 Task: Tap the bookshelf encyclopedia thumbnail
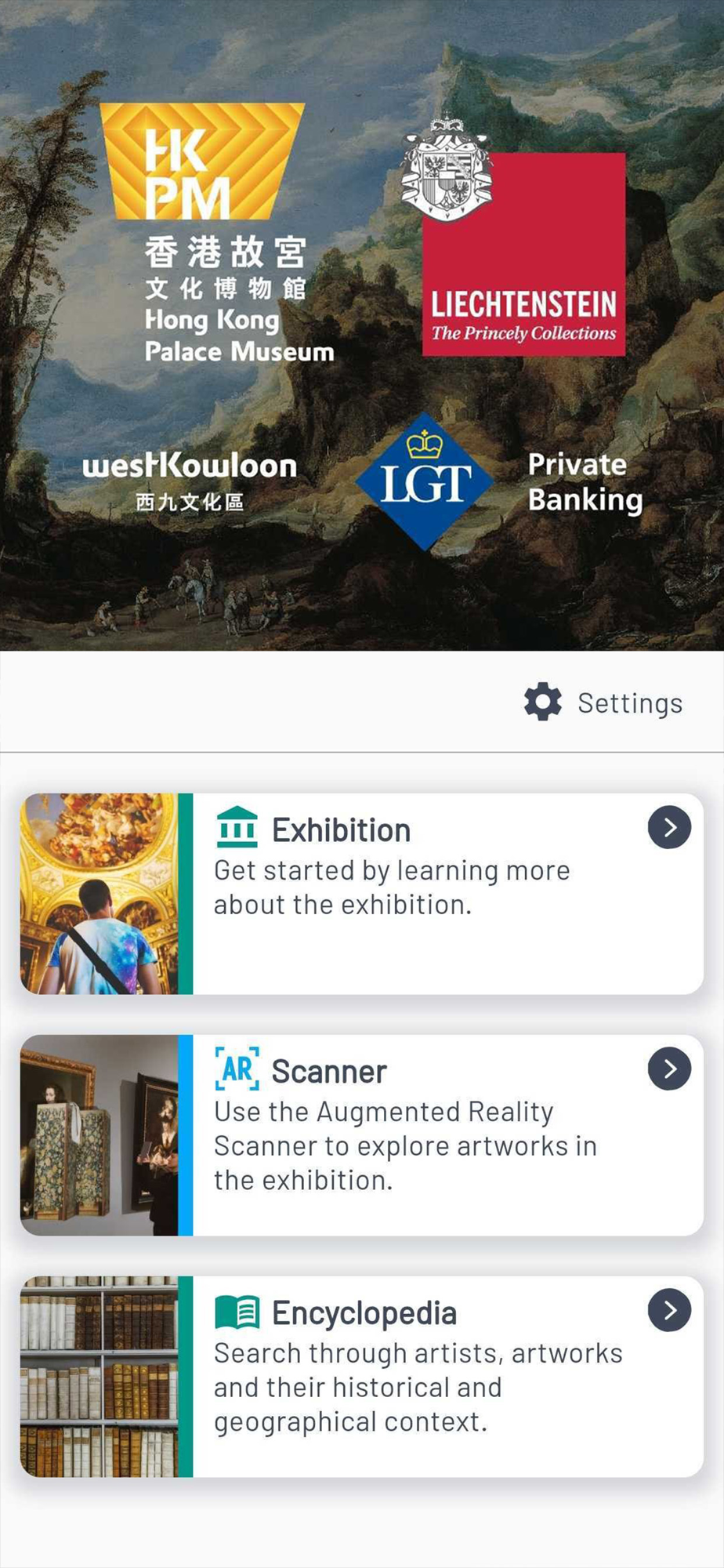click(99, 1377)
